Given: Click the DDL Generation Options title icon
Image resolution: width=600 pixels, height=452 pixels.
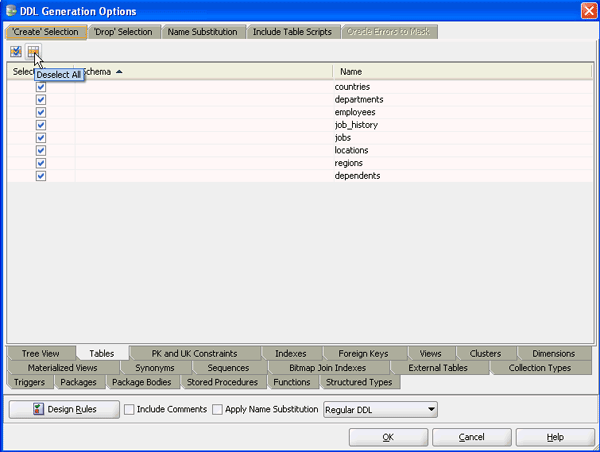Looking at the screenshot, I should (11, 11).
